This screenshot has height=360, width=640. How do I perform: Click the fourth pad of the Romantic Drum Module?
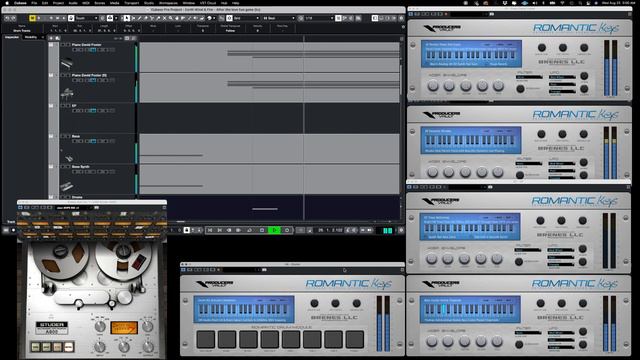pyautogui.click(x=269, y=340)
